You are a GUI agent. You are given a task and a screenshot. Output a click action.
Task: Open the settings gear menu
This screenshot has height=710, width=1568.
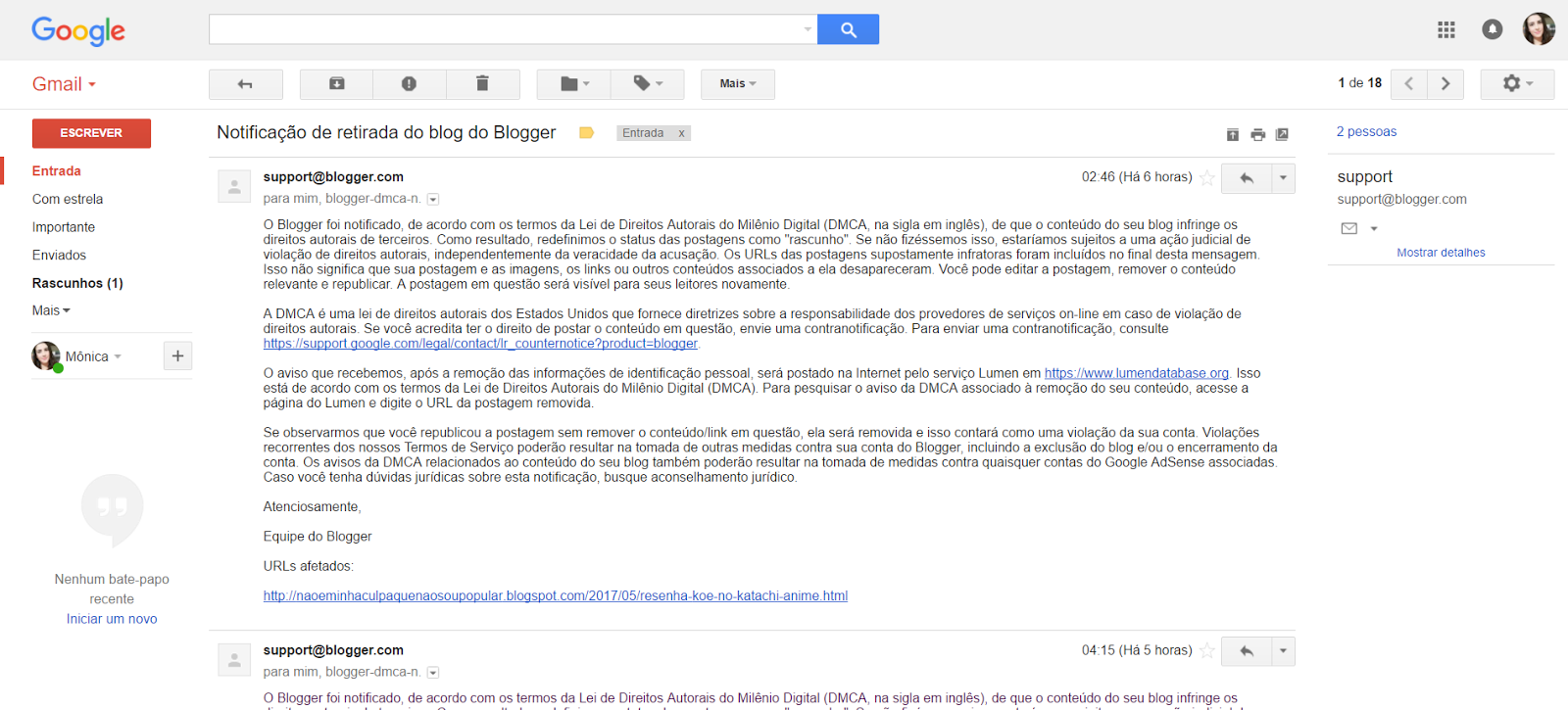(1517, 84)
